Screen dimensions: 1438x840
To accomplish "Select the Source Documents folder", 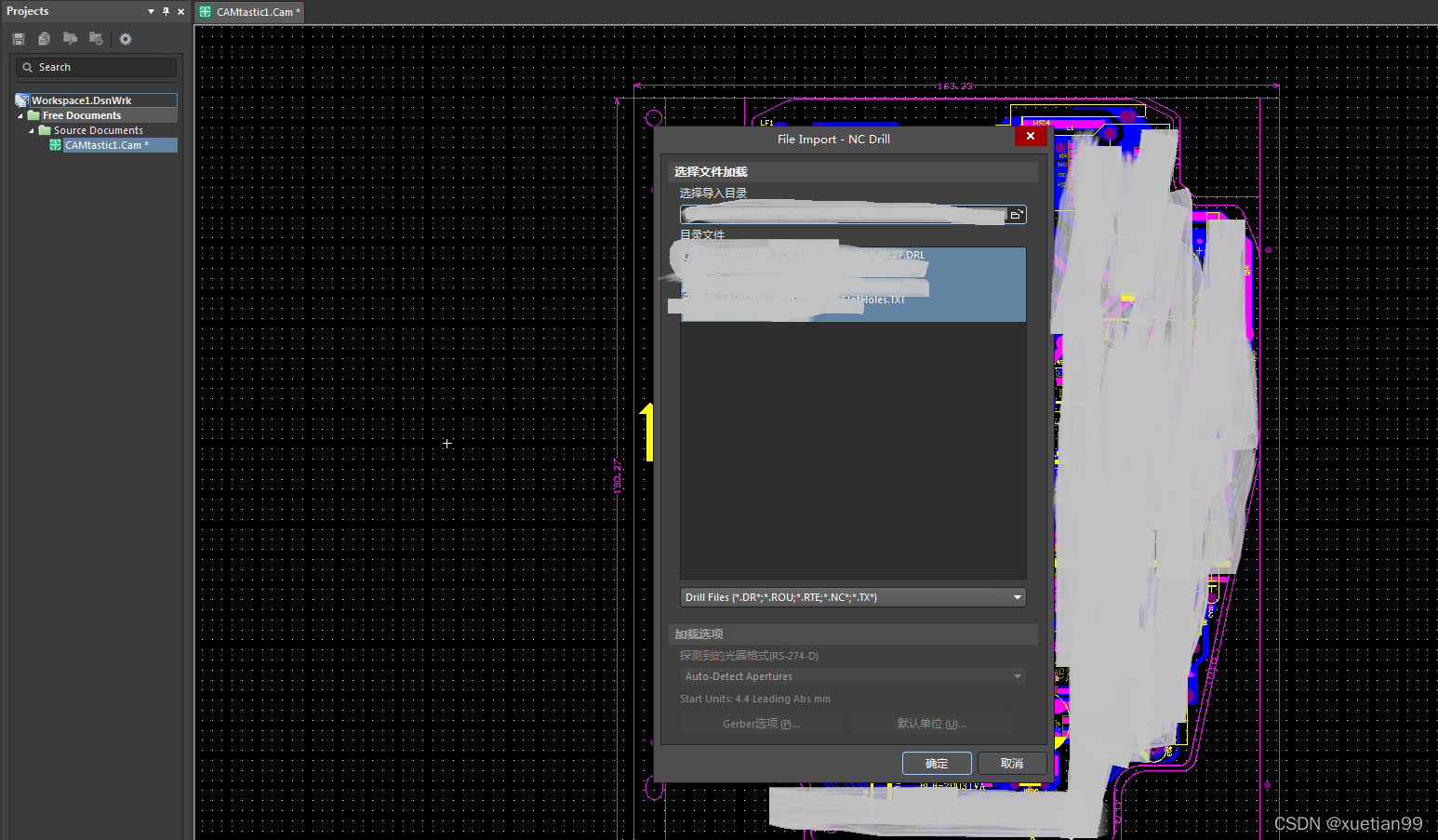I will pos(98,130).
